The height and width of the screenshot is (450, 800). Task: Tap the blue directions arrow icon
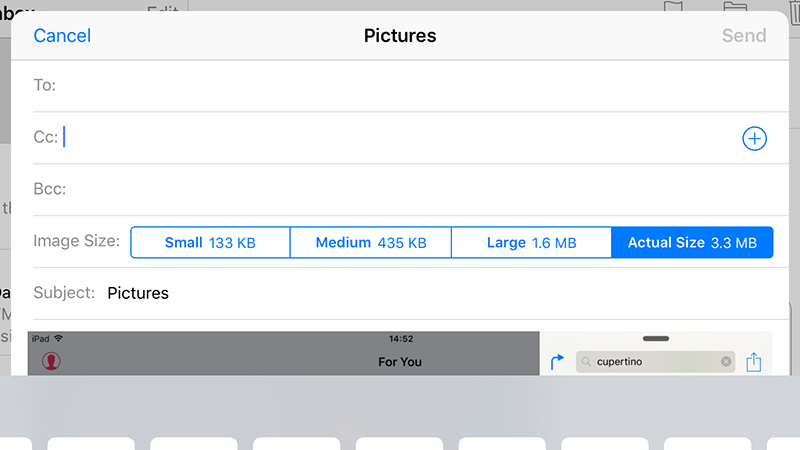(557, 361)
